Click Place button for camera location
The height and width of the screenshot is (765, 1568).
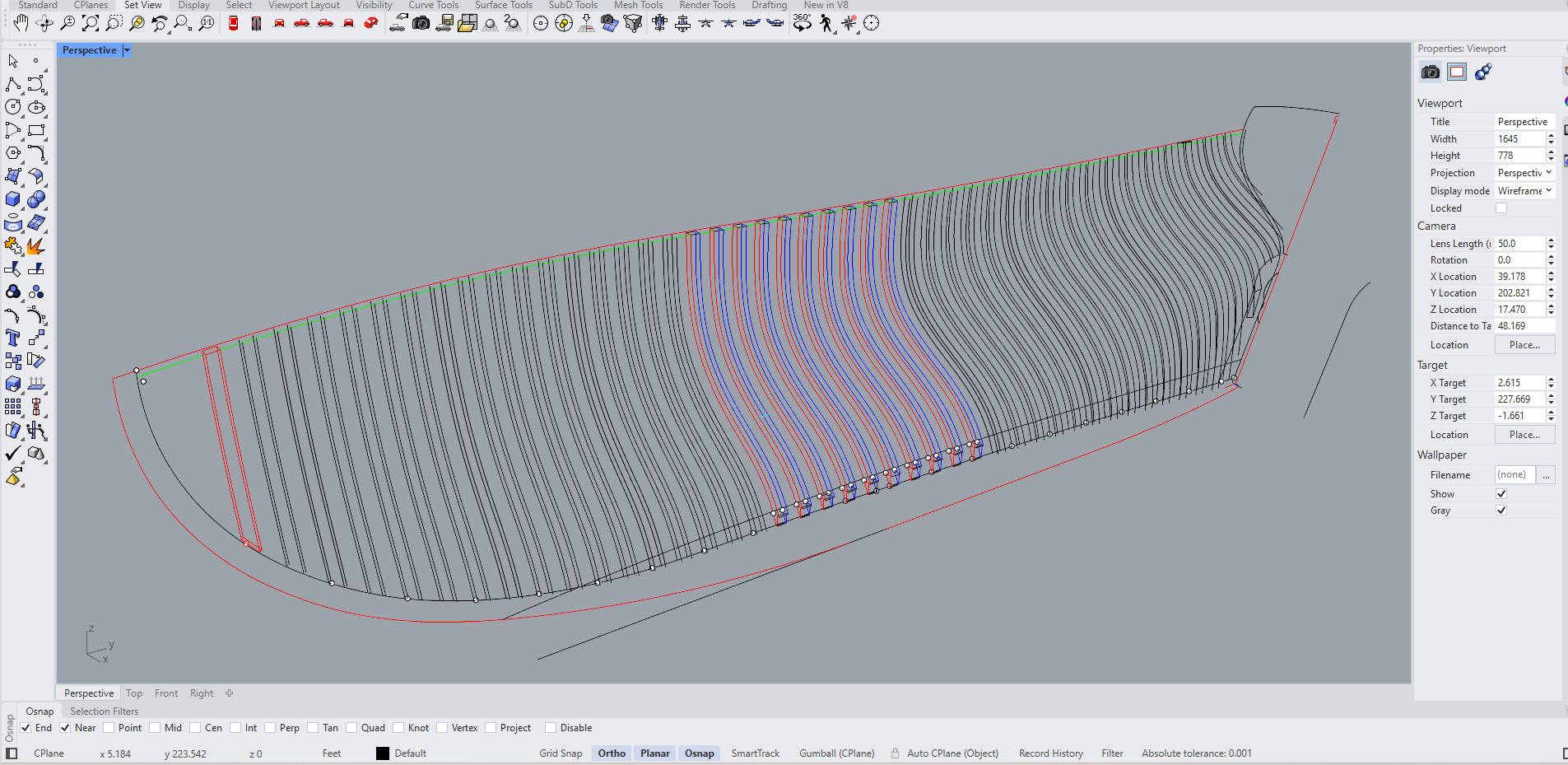coord(1524,345)
